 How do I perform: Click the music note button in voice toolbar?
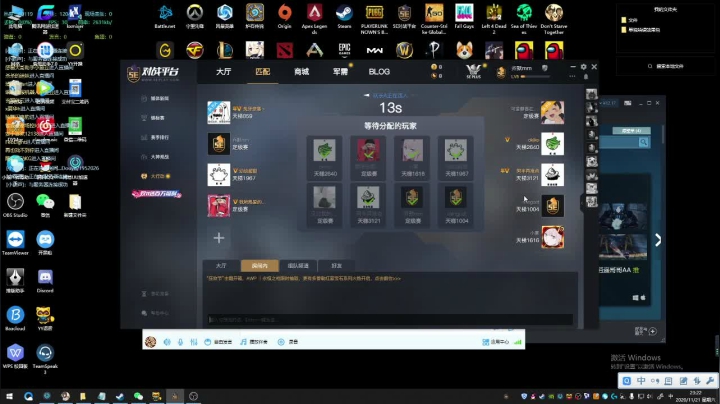[254, 342]
